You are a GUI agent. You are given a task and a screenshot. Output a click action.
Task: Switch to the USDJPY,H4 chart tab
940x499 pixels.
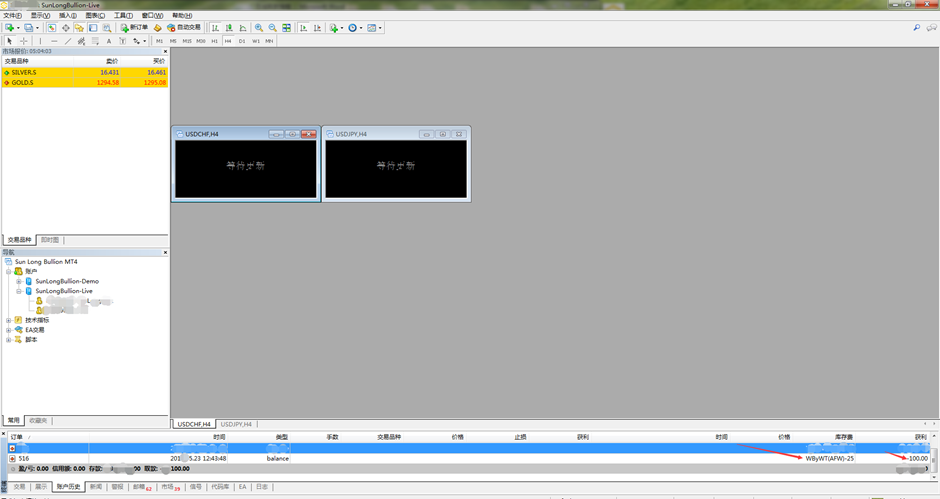236,424
